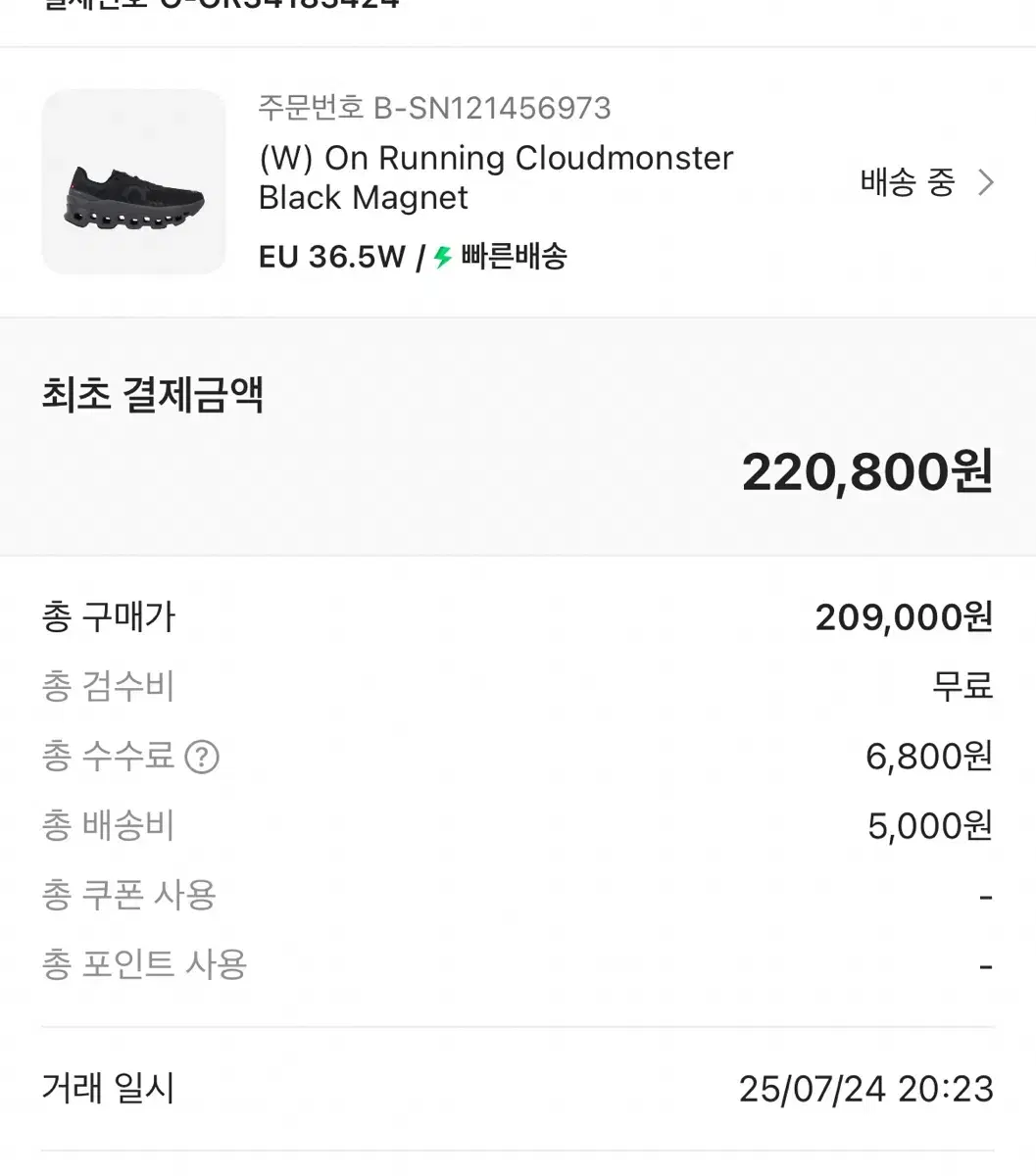
Task: Tap the help icon beside 총 수수료
Action: (202, 757)
